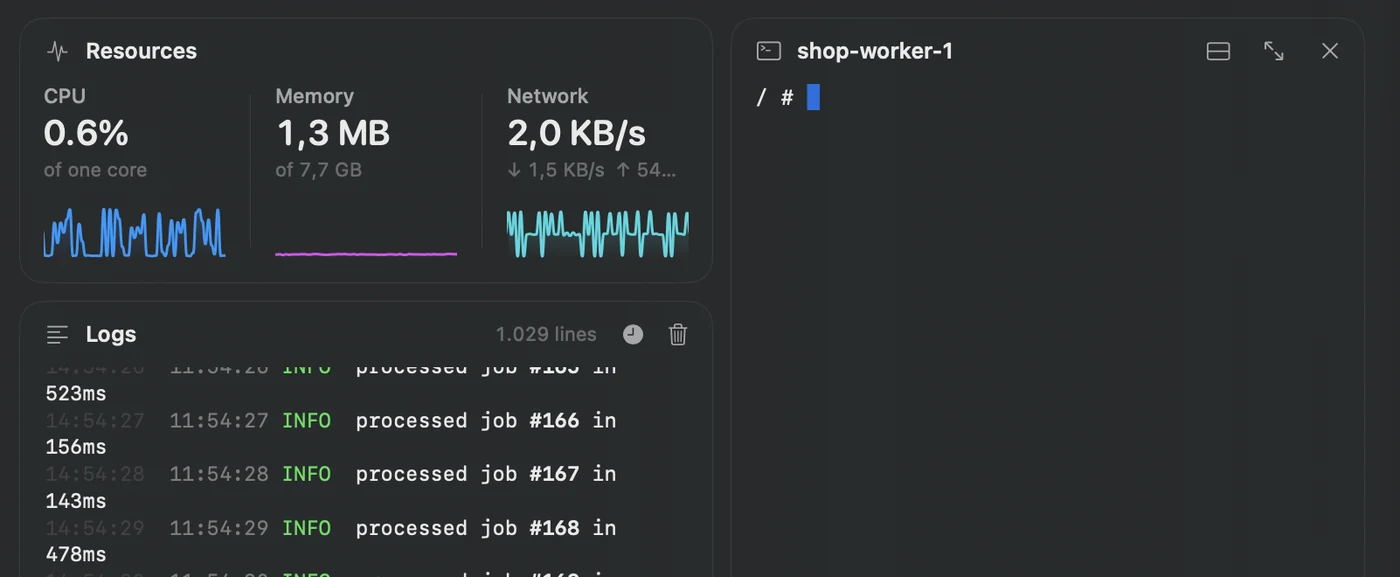Click the Memory value 1,3 MB
Image resolution: width=1400 pixels, height=577 pixels.
point(333,133)
